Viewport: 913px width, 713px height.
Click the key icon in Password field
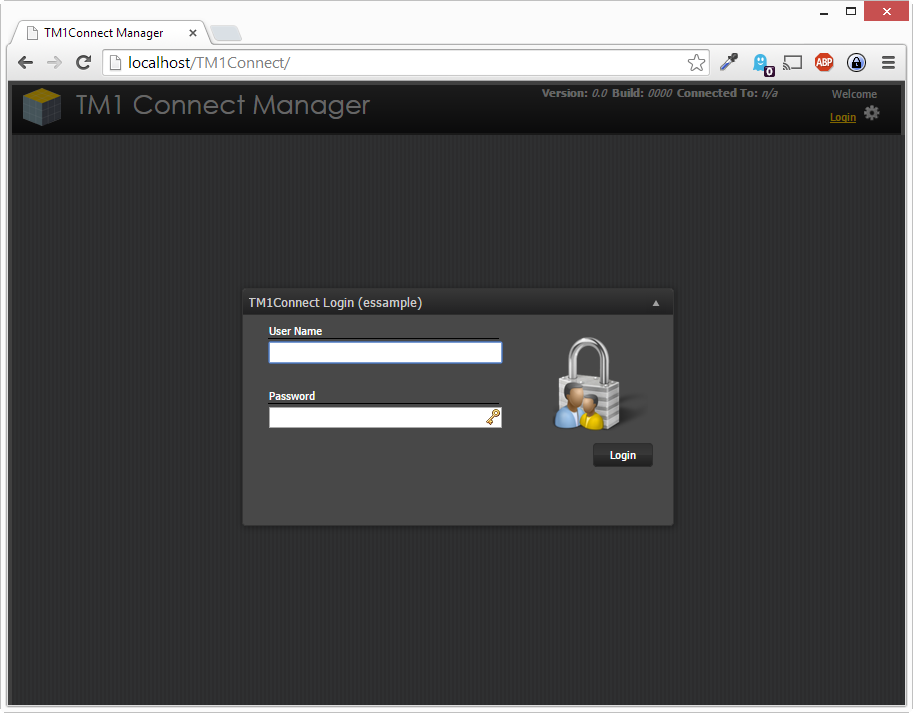(493, 417)
